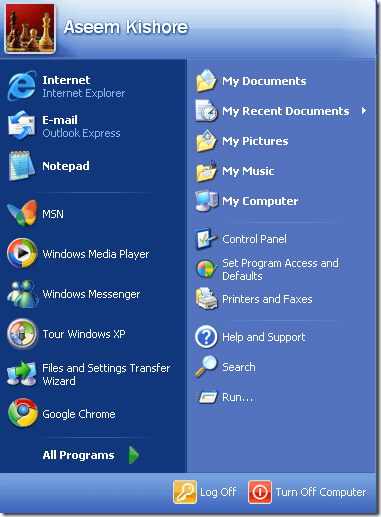Choose the My Recent Documents label
381x517 pixels.
[x=286, y=111]
